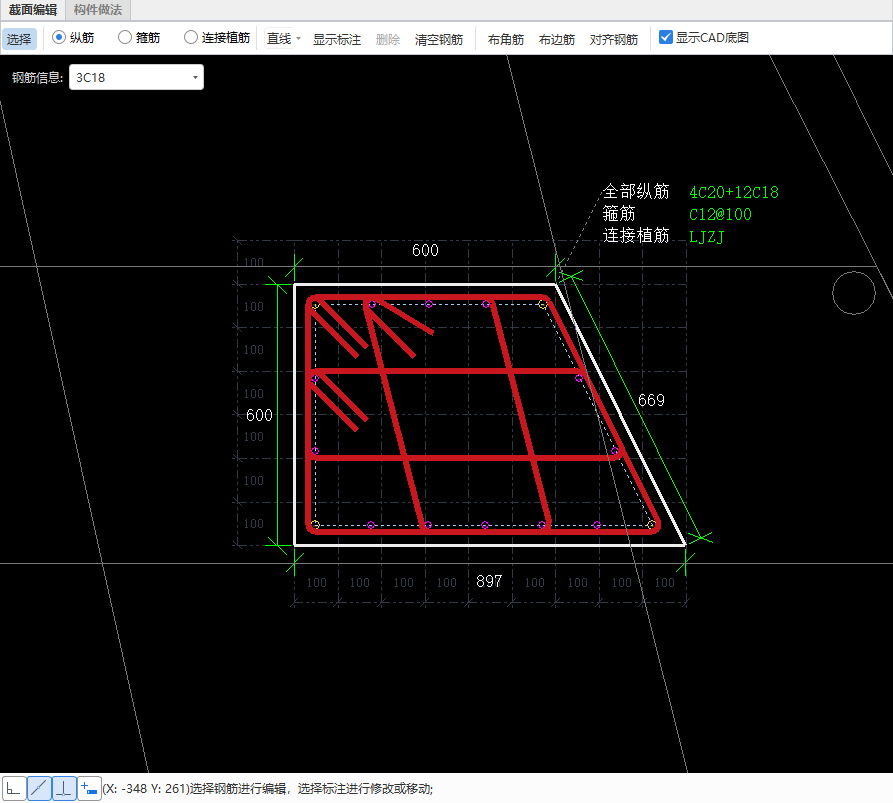Click the 布边筋 button
Image resolution: width=893 pixels, height=803 pixels.
click(x=556, y=39)
